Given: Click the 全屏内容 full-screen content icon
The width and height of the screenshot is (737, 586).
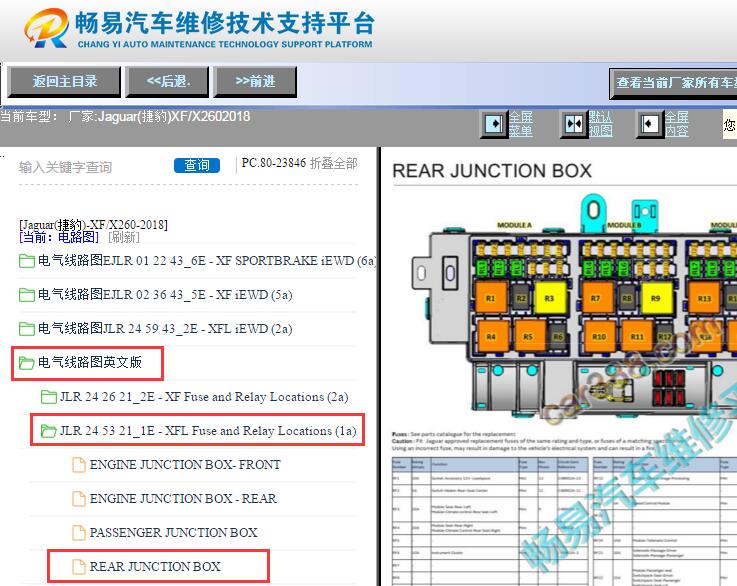Looking at the screenshot, I should 650,124.
